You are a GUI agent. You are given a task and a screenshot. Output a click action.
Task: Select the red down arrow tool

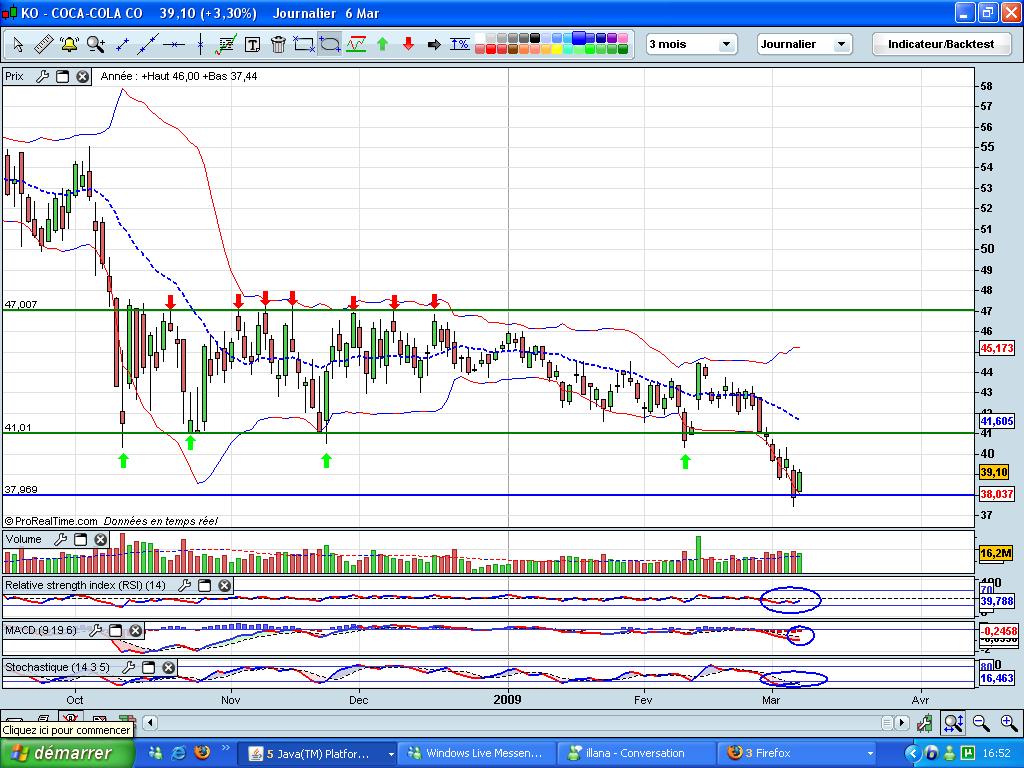[408, 44]
